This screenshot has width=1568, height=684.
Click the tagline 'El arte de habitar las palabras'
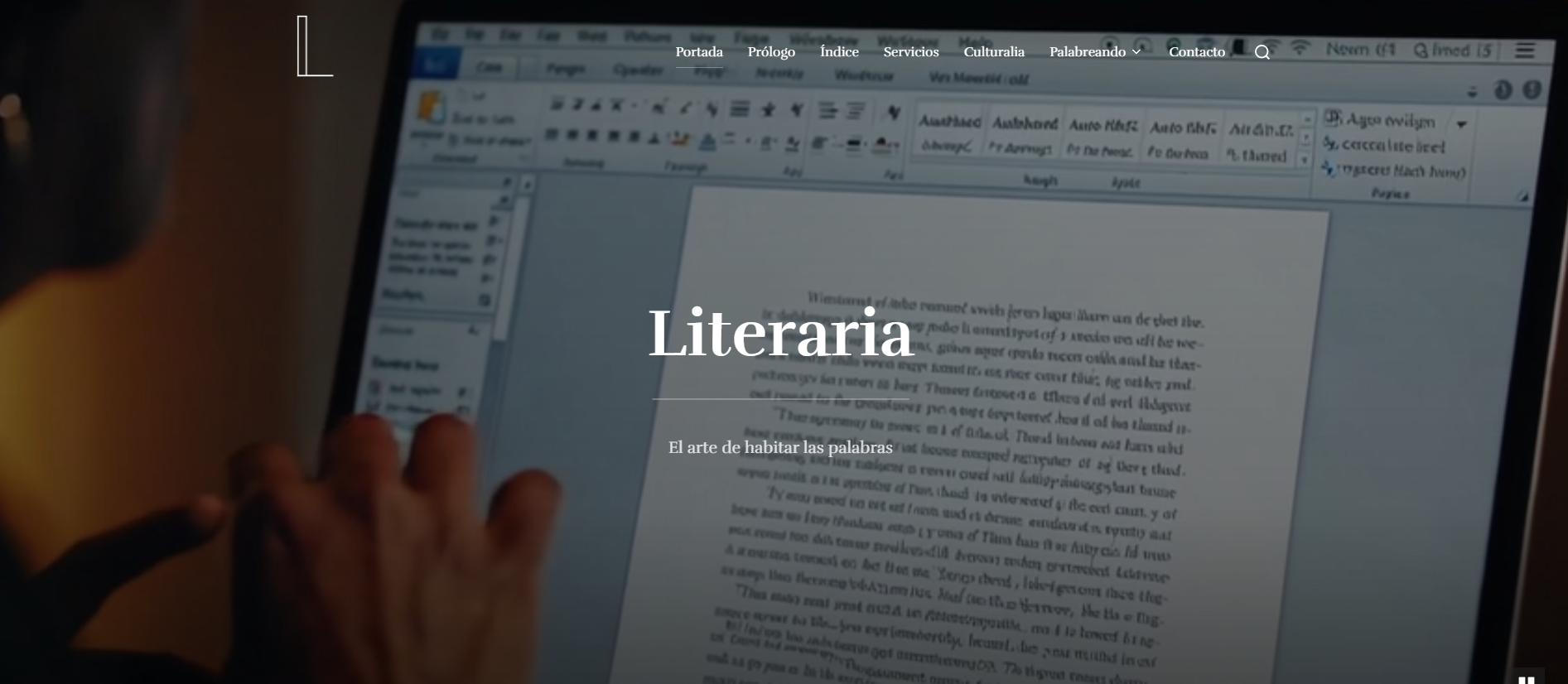tap(780, 447)
